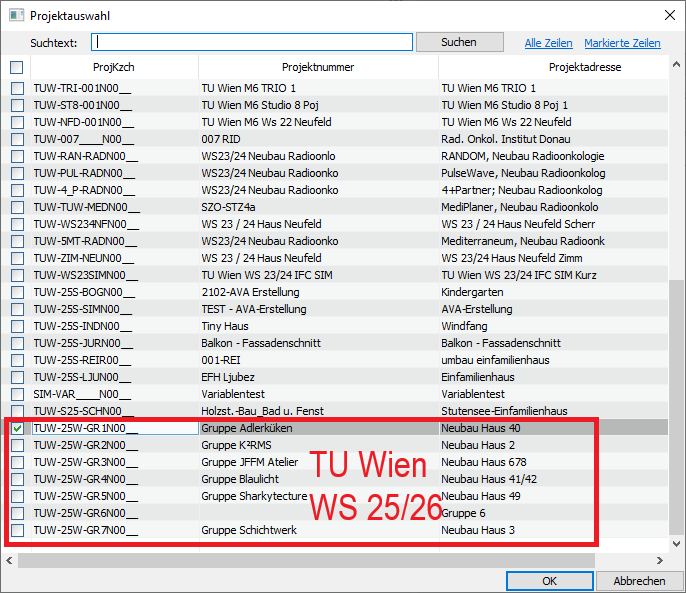Click the horizontal scrollbar right arrow

tap(660, 560)
